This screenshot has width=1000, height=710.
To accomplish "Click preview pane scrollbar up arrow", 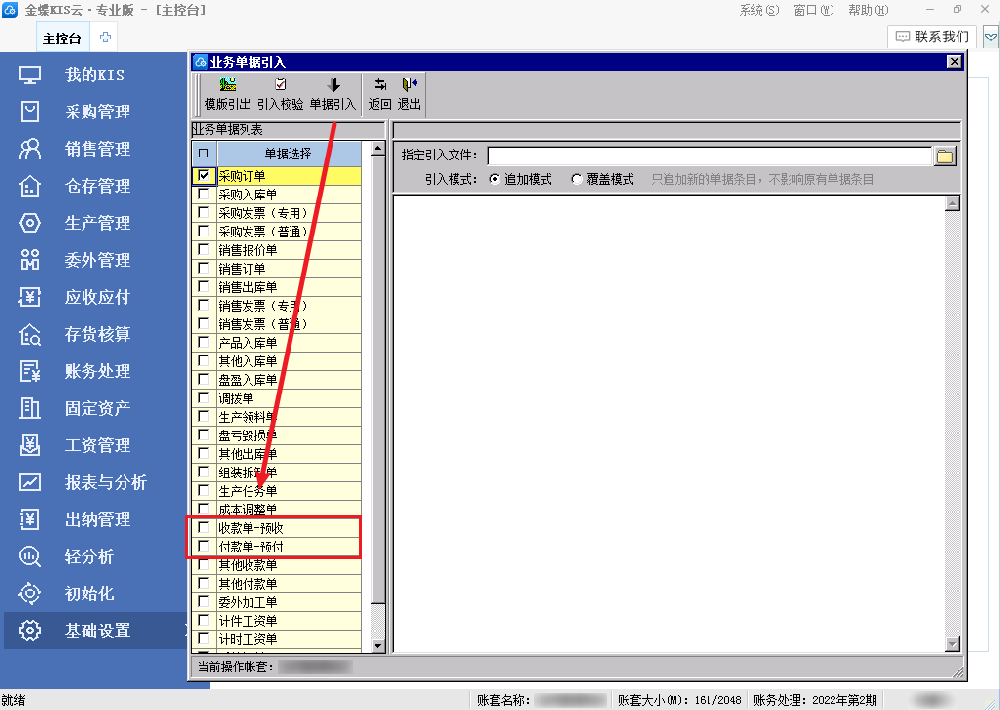I will tap(952, 203).
